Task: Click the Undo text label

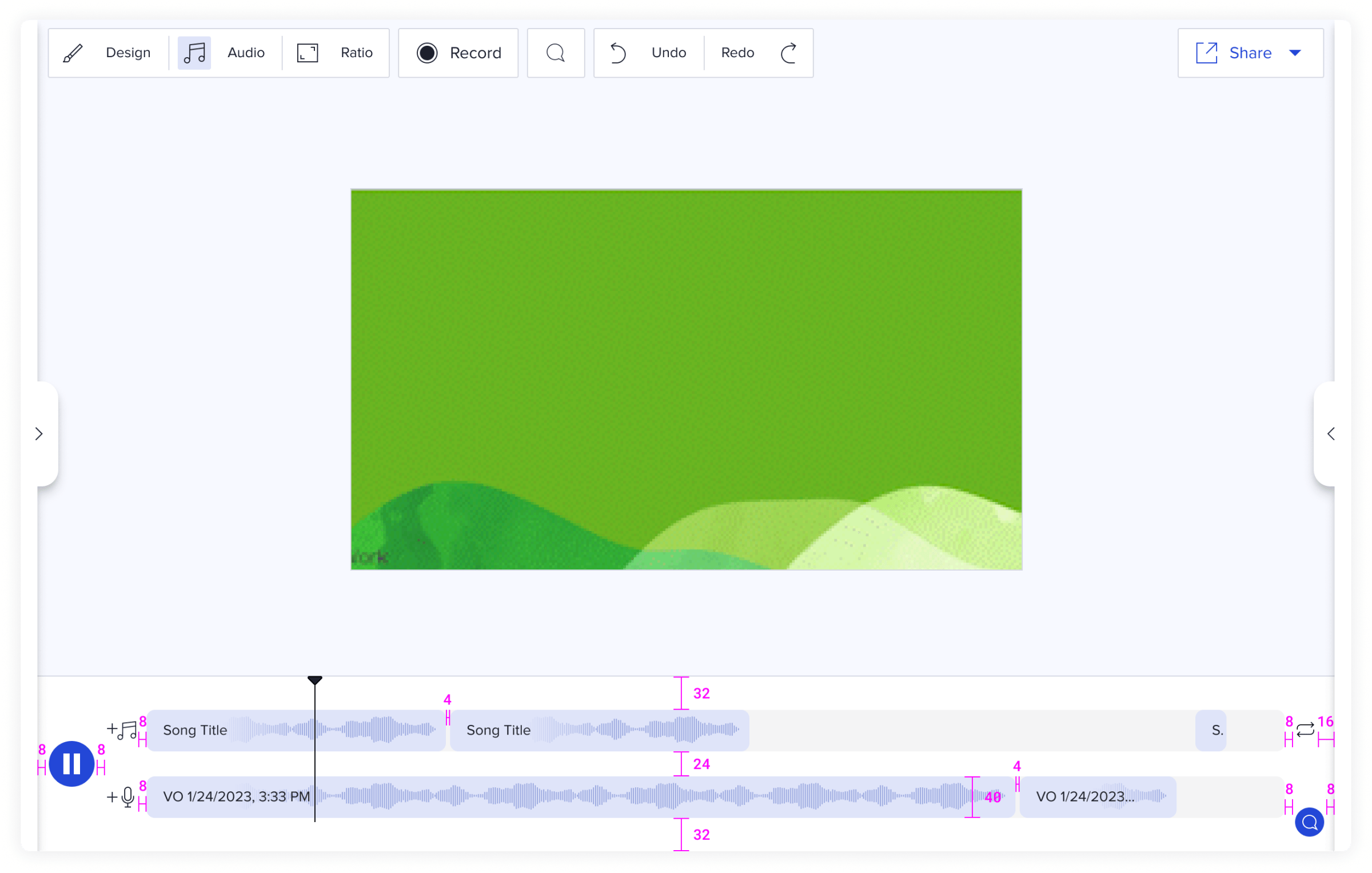Action: click(669, 53)
